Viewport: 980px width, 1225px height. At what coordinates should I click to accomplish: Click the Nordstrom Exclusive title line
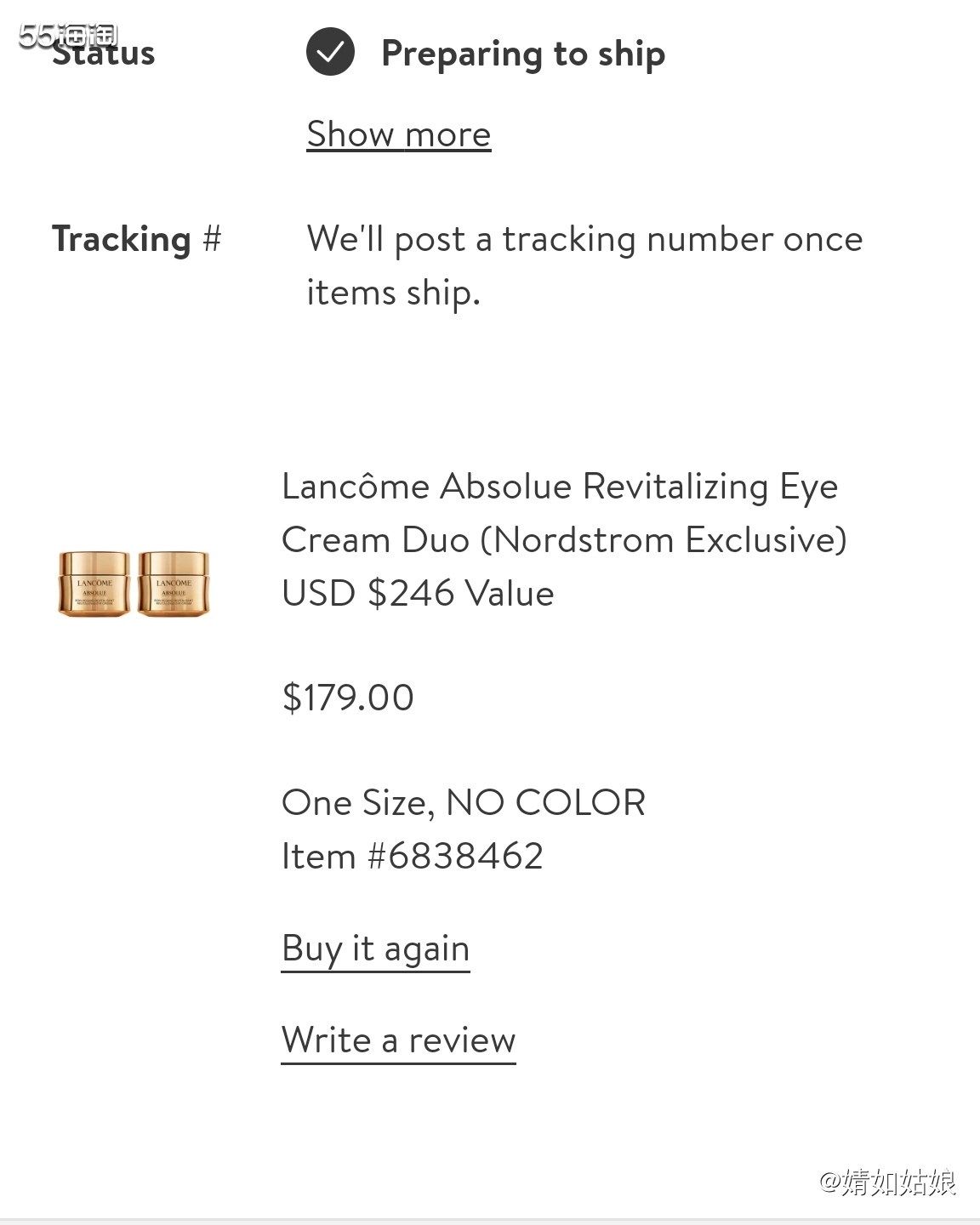click(564, 539)
